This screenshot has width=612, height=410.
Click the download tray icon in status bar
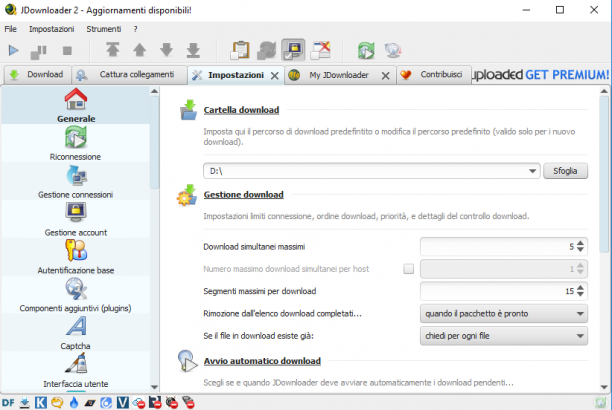25,403
